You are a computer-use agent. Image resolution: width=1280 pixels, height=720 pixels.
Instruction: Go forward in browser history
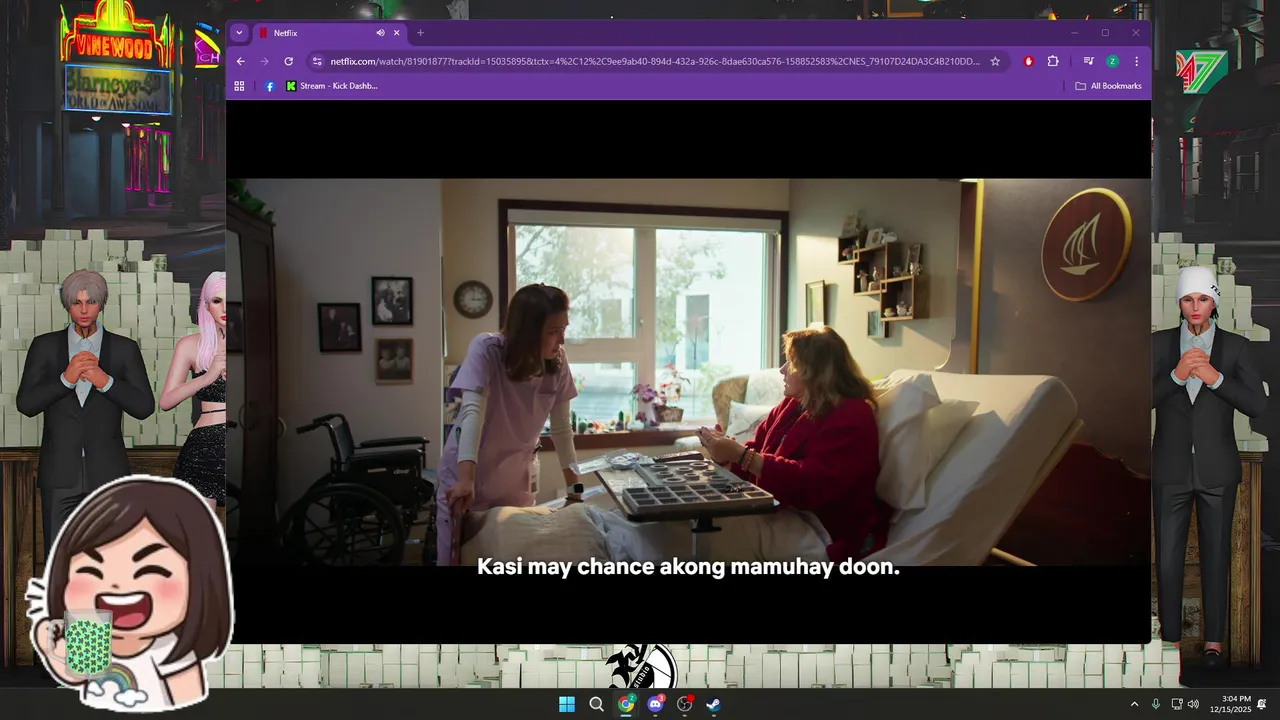pyautogui.click(x=264, y=61)
